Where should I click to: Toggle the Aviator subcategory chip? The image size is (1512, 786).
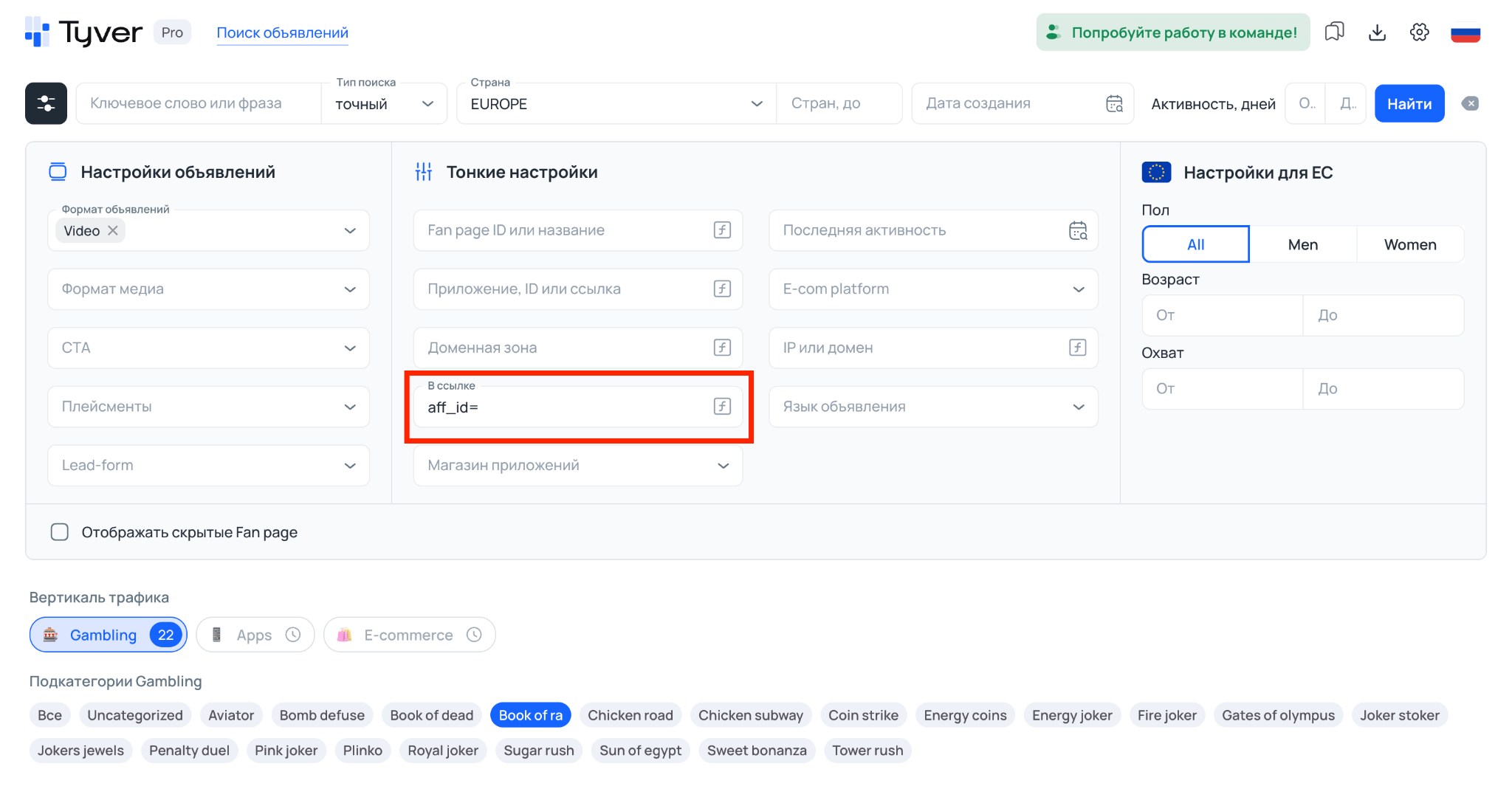coord(231,715)
